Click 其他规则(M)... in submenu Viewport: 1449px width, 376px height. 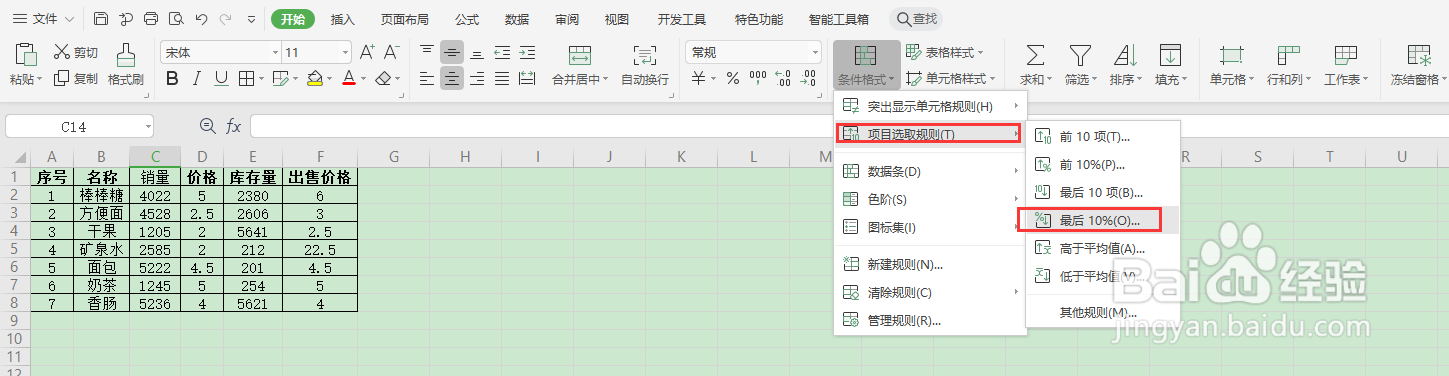pyautogui.click(x=1103, y=312)
